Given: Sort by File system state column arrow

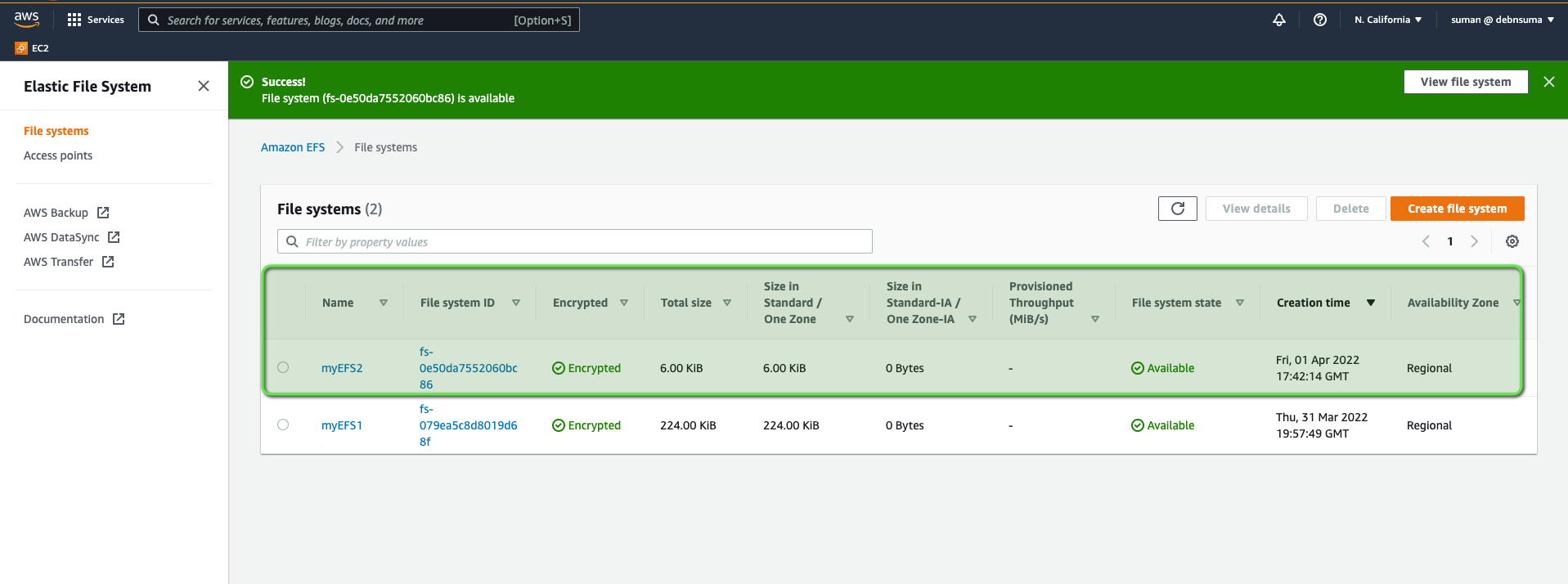Looking at the screenshot, I should coord(1240,303).
